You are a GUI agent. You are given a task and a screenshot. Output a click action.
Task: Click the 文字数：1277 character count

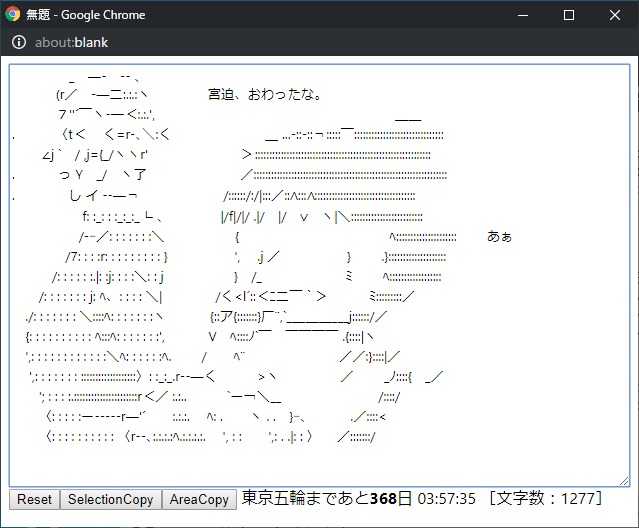544,499
